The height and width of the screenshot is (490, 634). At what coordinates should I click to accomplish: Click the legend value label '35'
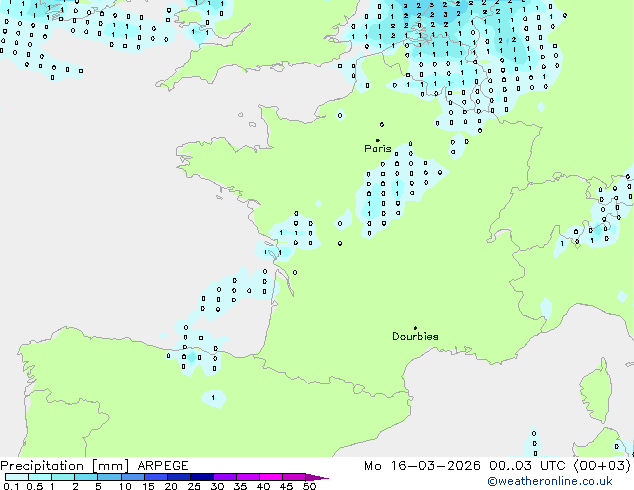(x=240, y=486)
